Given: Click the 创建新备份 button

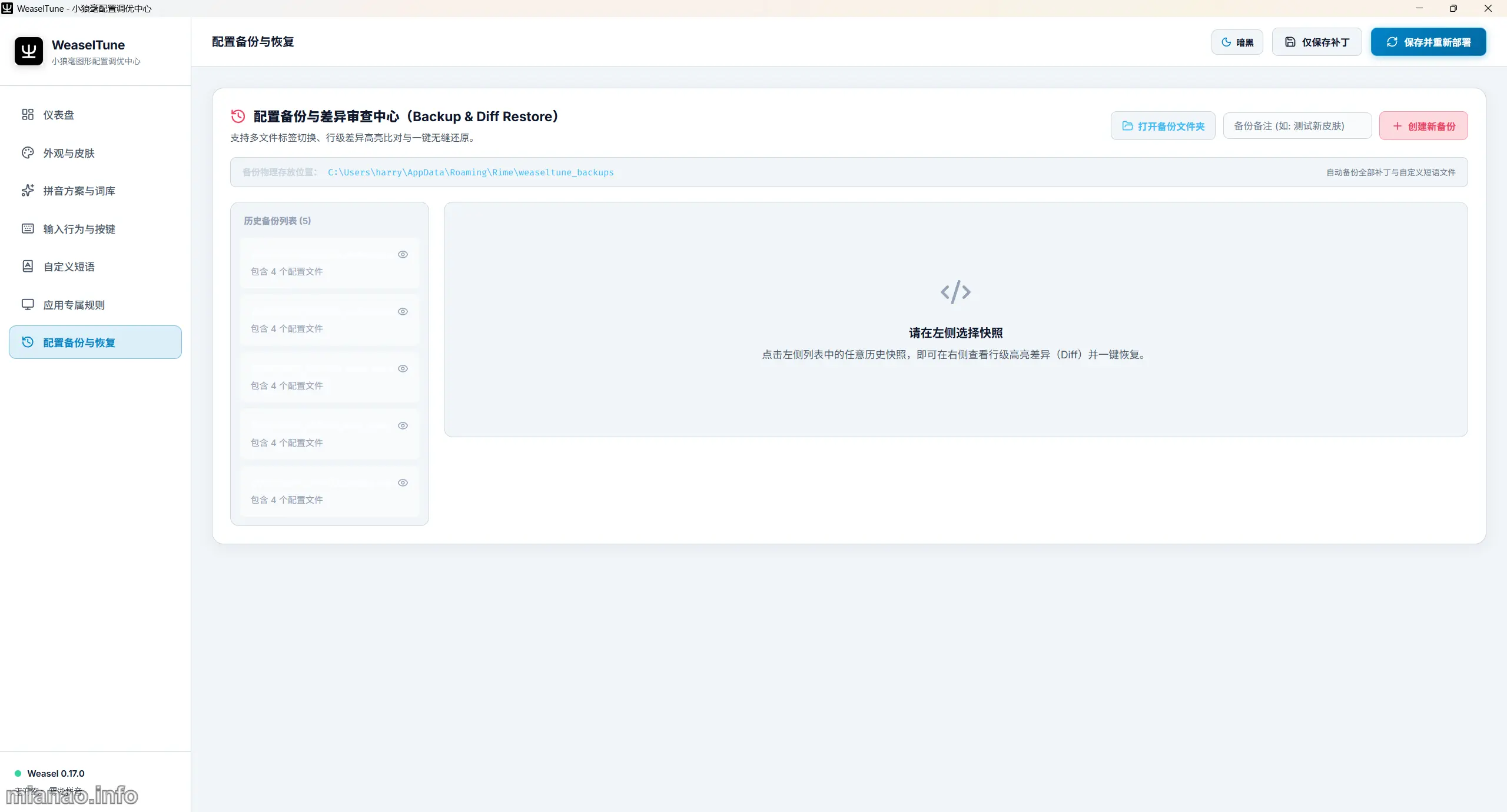Looking at the screenshot, I should point(1423,126).
